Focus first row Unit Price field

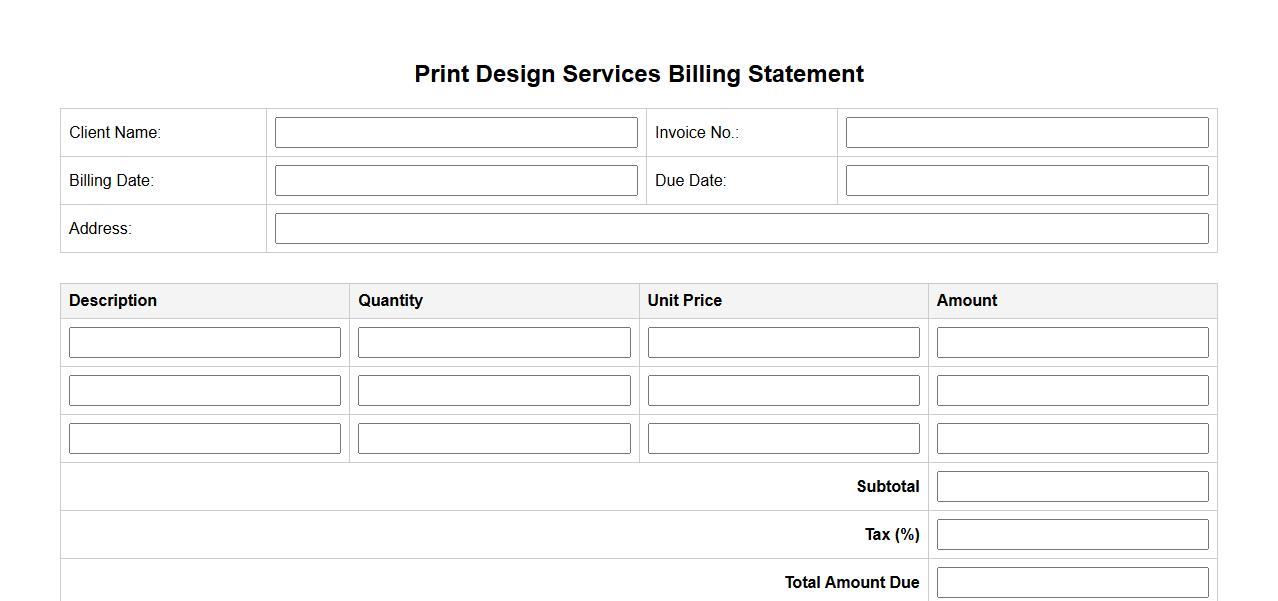pyautogui.click(x=783, y=343)
